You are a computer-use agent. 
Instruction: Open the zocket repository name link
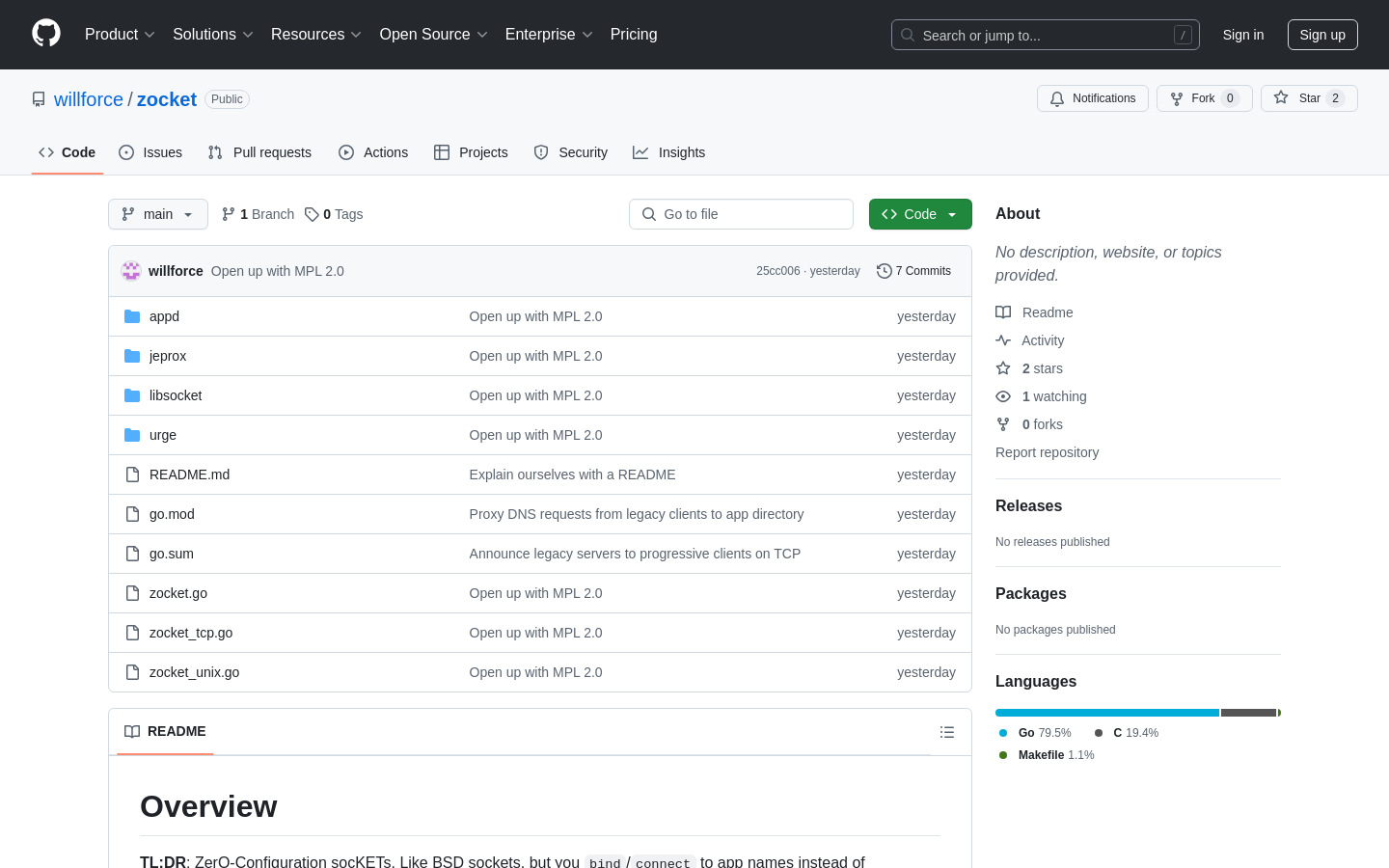[167, 99]
